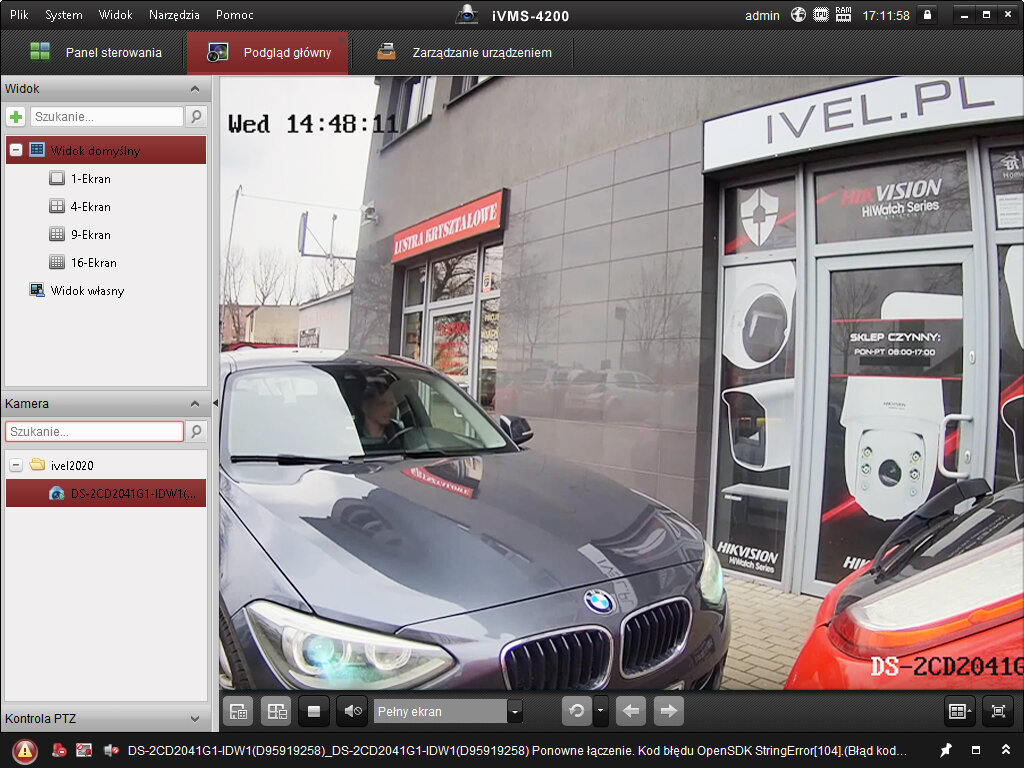Screen dimensions: 1024x768
Task: Select the 4-Ekran view layout
Action: coord(90,207)
